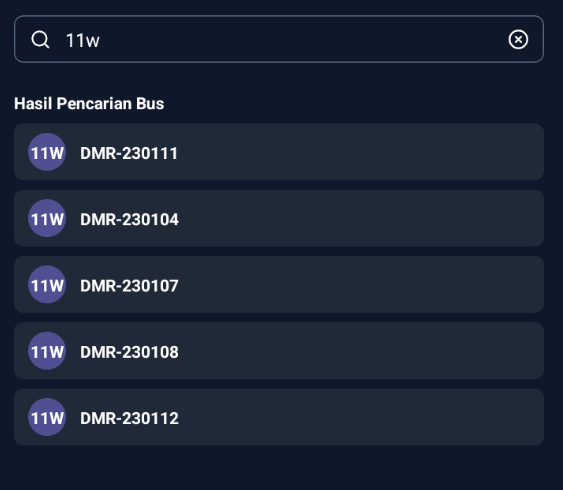This screenshot has height=490, width=563.
Task: Click the typed text 11w in search box
Action: click(x=83, y=40)
